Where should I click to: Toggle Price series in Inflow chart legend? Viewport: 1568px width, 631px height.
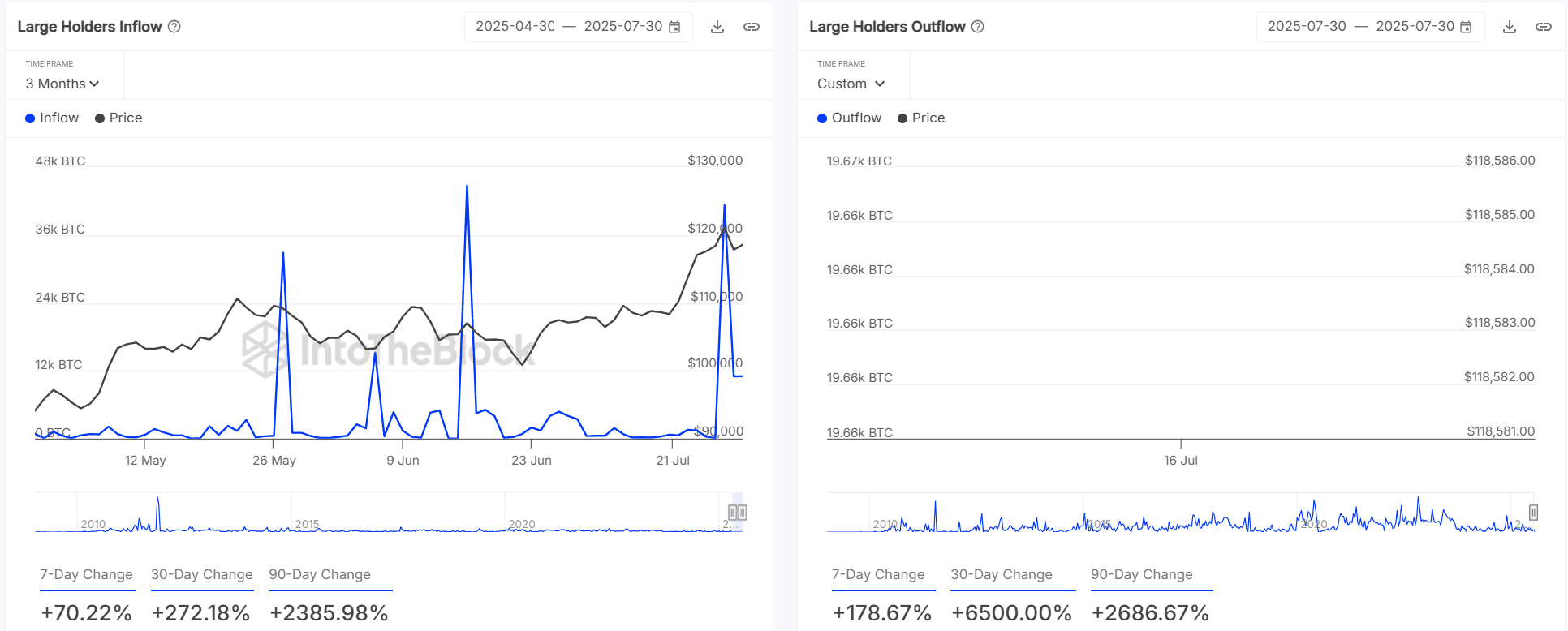[118, 118]
